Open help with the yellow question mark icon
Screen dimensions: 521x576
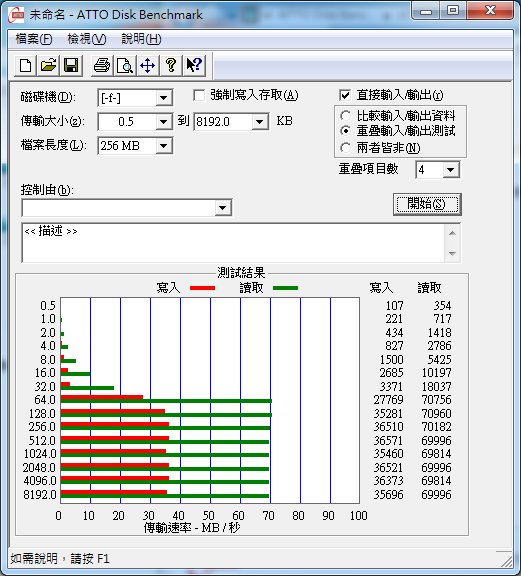(x=171, y=65)
